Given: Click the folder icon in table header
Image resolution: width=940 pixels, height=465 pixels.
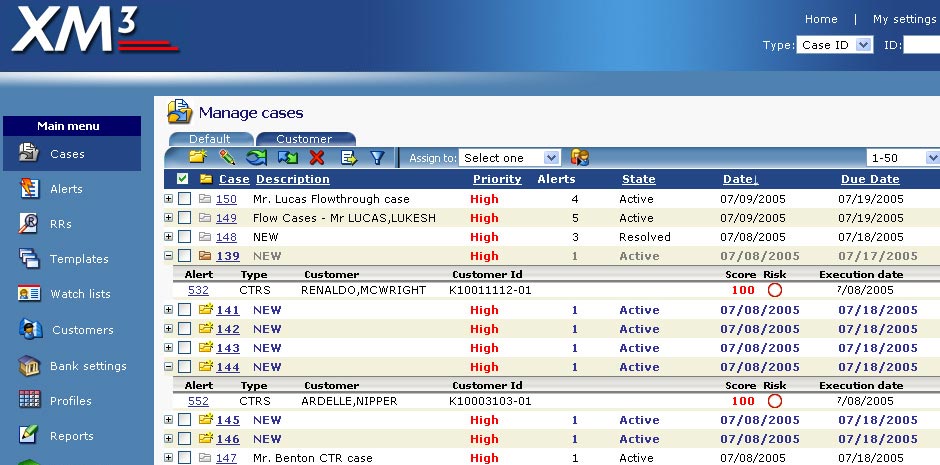Looking at the screenshot, I should (x=206, y=179).
